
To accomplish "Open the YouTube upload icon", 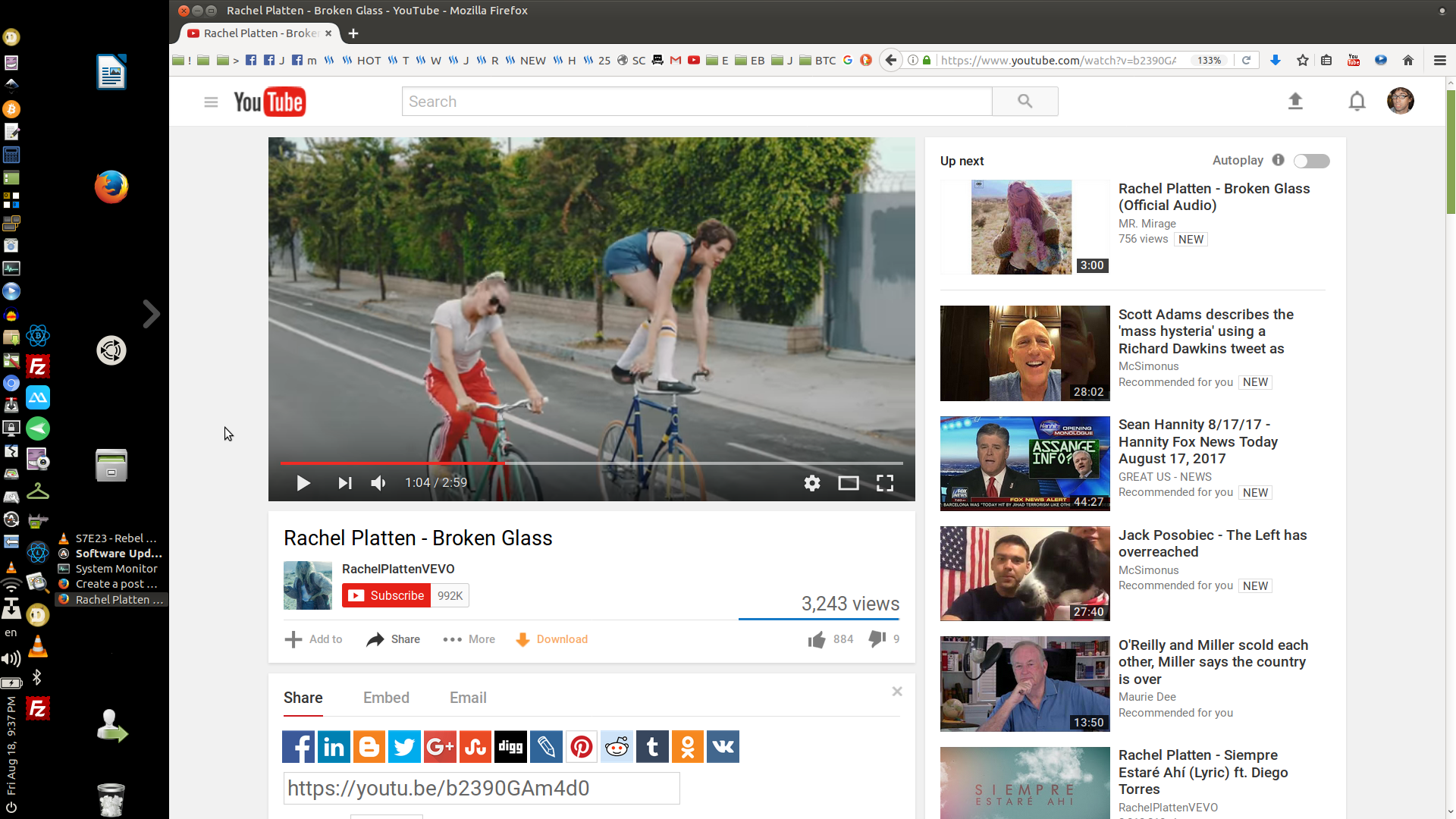I will pyautogui.click(x=1295, y=101).
